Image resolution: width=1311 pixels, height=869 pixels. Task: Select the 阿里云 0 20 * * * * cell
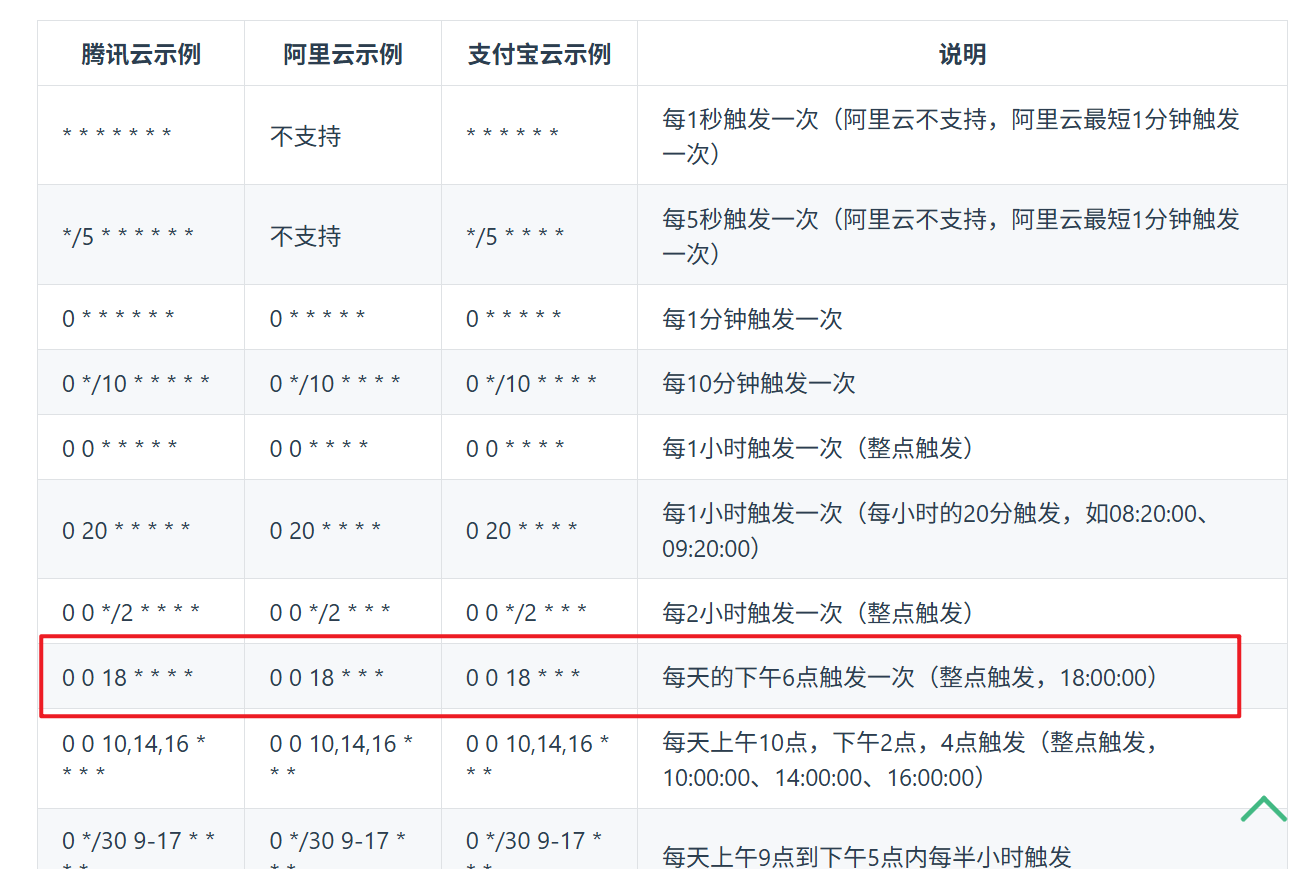[x=325, y=530]
